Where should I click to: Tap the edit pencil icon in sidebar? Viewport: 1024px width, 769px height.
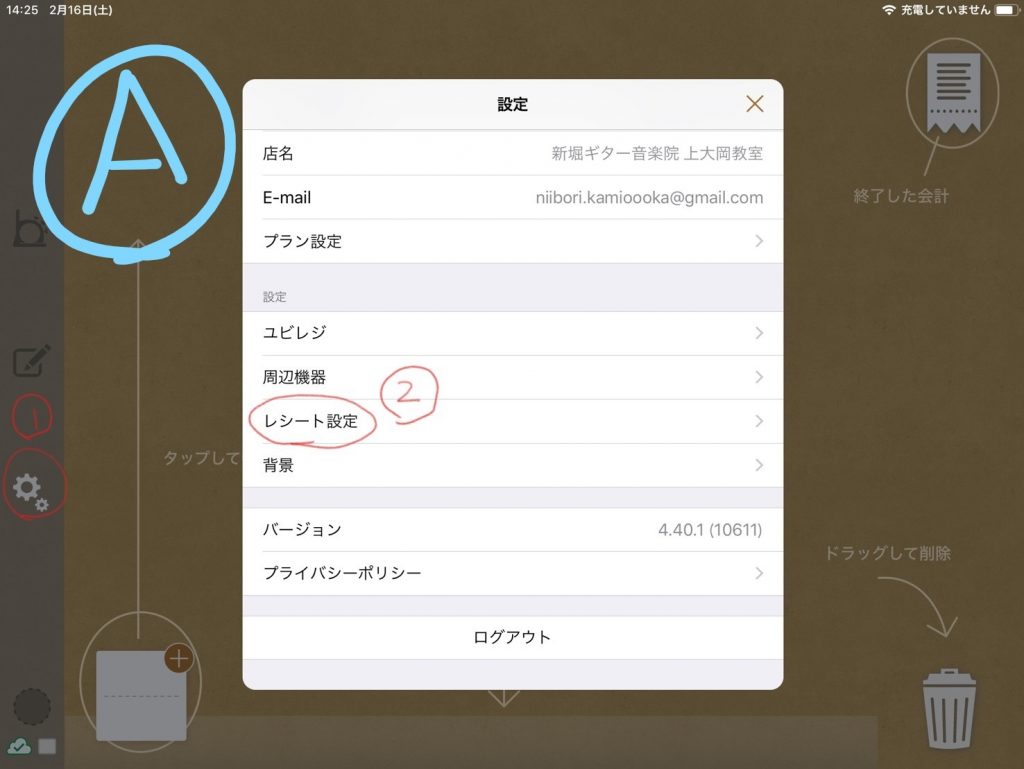(x=32, y=360)
